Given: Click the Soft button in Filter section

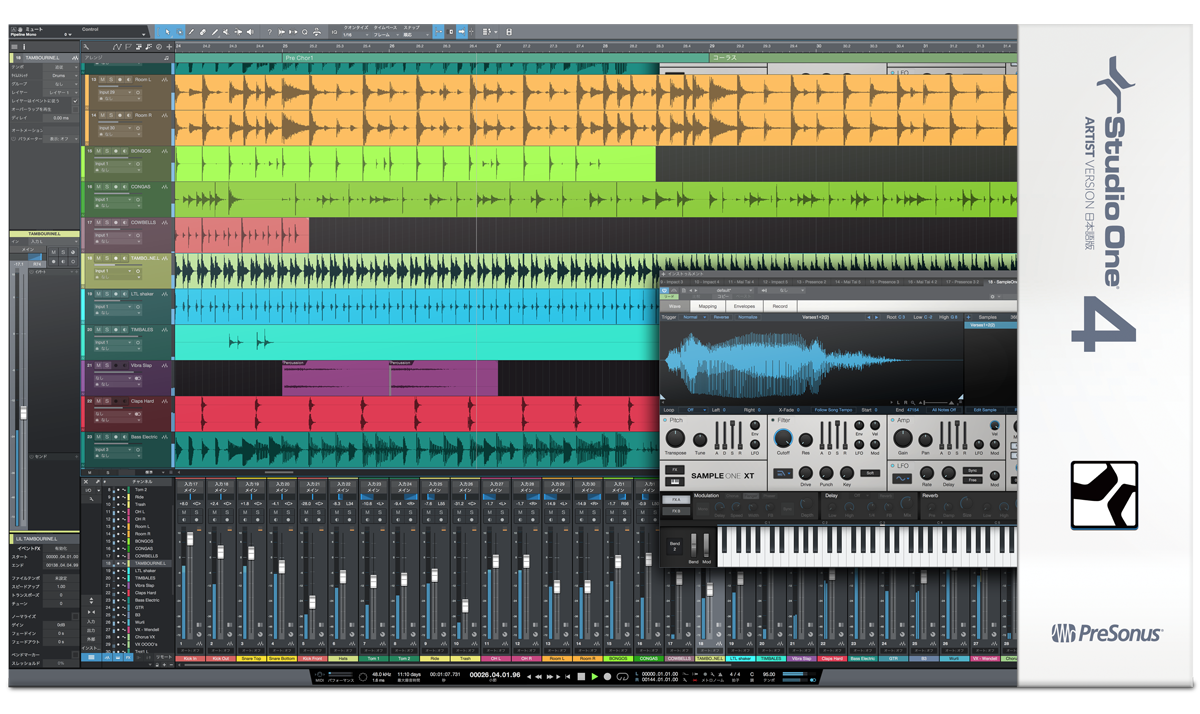Looking at the screenshot, I should tap(870, 473).
